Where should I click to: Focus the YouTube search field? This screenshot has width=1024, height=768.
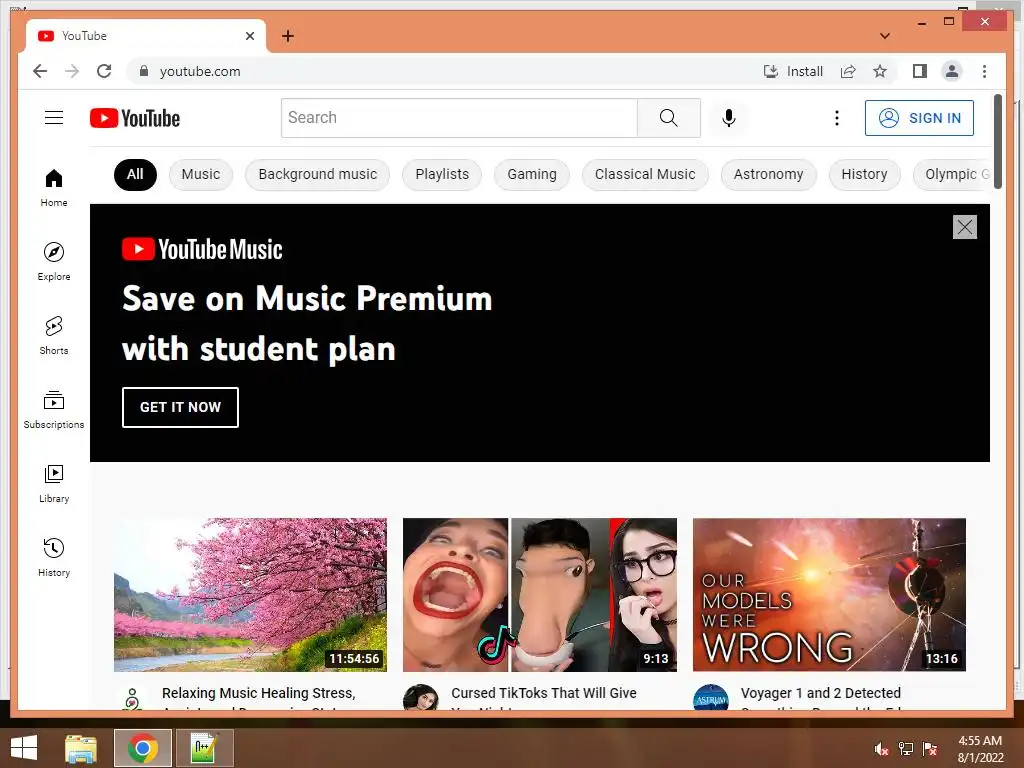tap(459, 118)
